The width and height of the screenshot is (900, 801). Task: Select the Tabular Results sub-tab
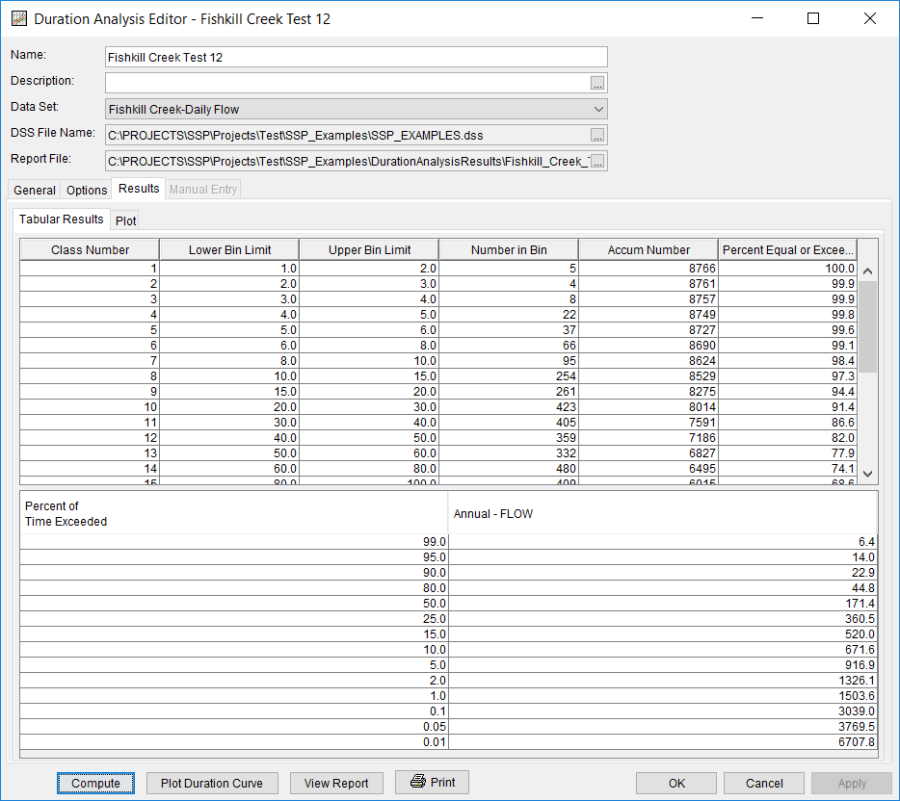coord(61,219)
